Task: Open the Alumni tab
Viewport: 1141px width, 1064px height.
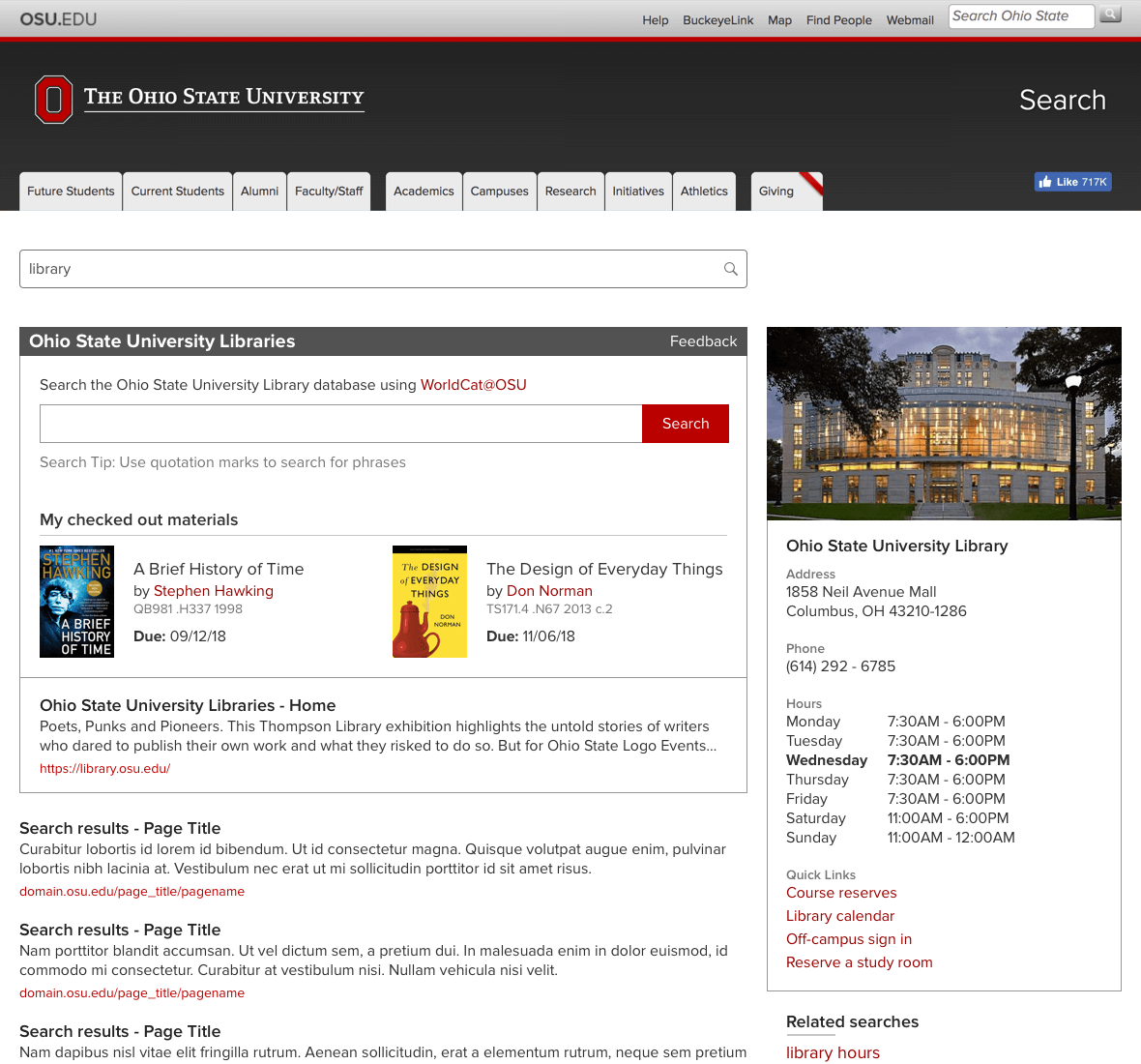Action: (x=259, y=192)
